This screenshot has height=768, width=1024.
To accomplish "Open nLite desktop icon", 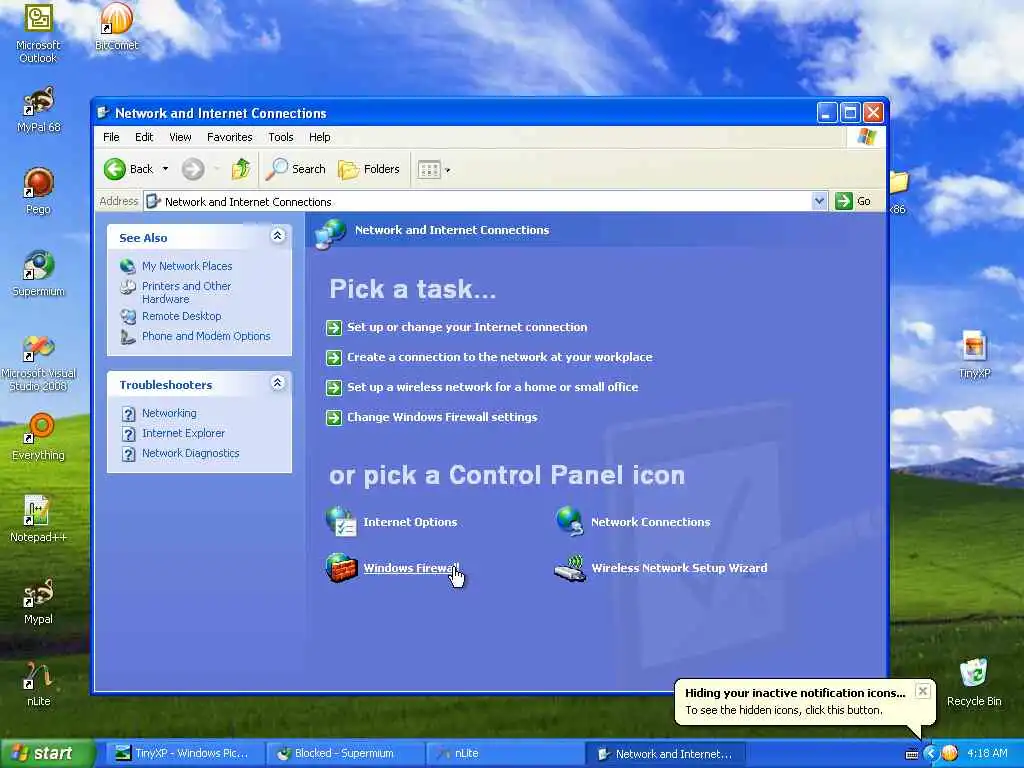I will coord(39,683).
